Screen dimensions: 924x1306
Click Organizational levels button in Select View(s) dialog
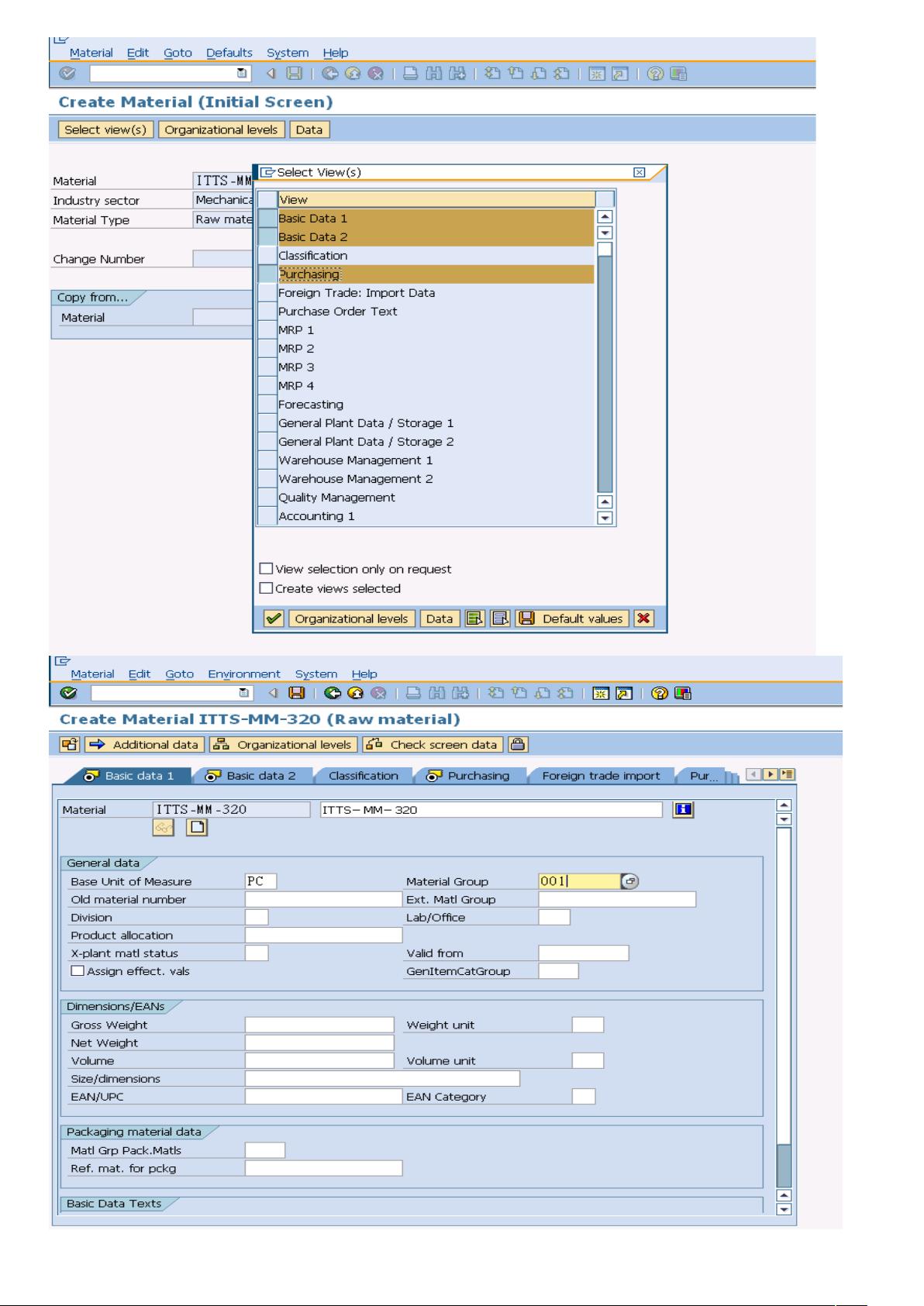(x=351, y=619)
